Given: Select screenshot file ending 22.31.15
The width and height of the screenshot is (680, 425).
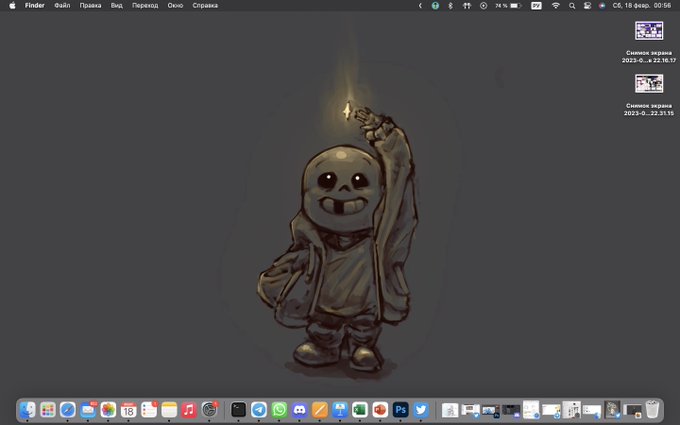Looking at the screenshot, I should pos(649,95).
